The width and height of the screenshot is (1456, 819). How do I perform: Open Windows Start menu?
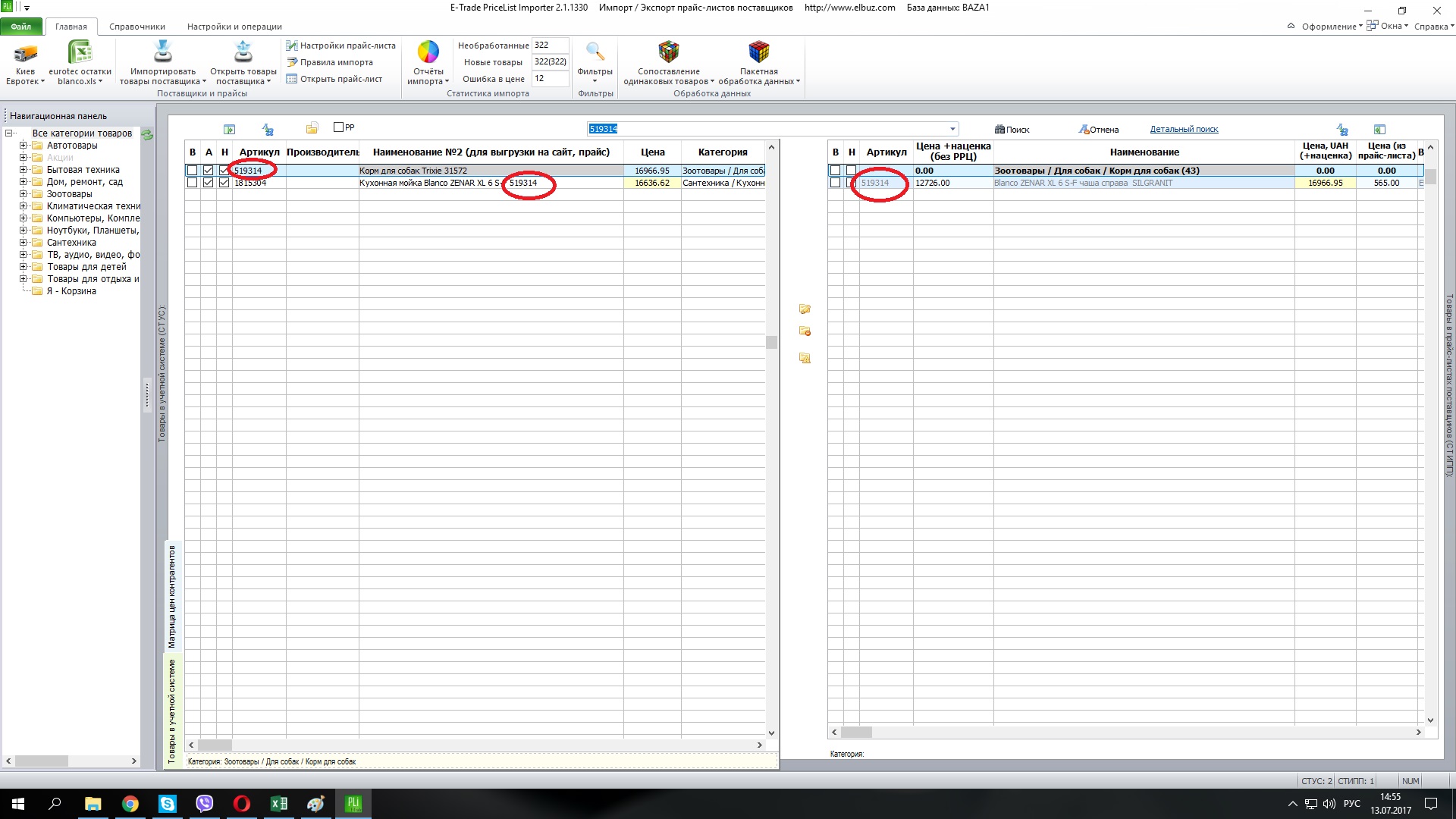coord(18,804)
